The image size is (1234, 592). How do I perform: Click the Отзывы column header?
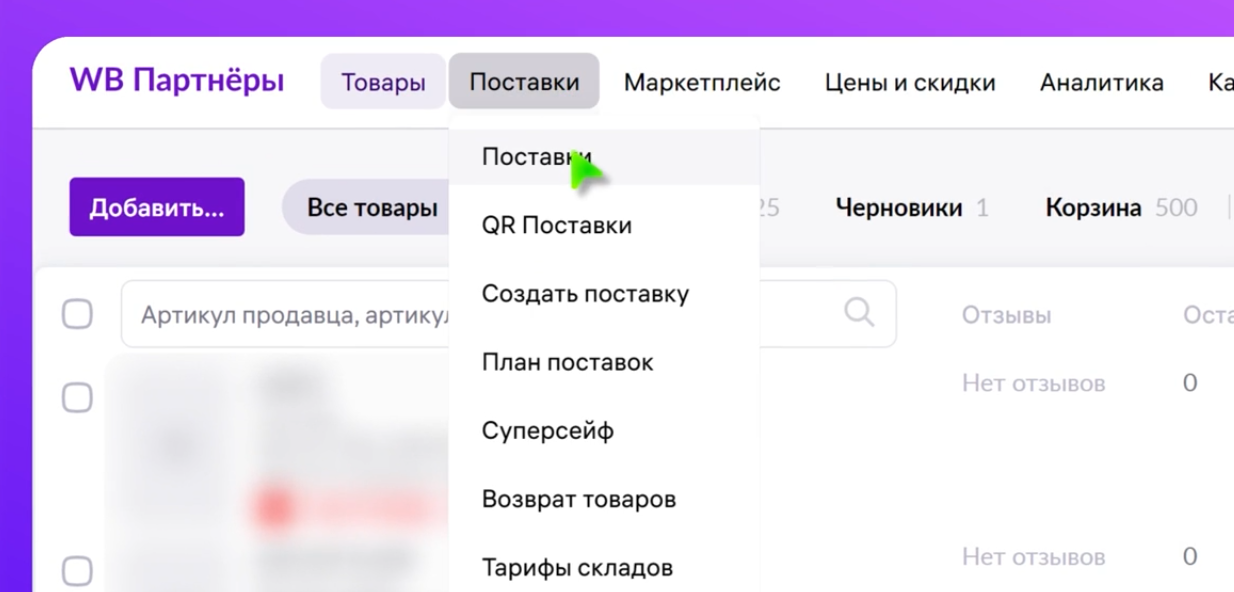tap(1007, 316)
